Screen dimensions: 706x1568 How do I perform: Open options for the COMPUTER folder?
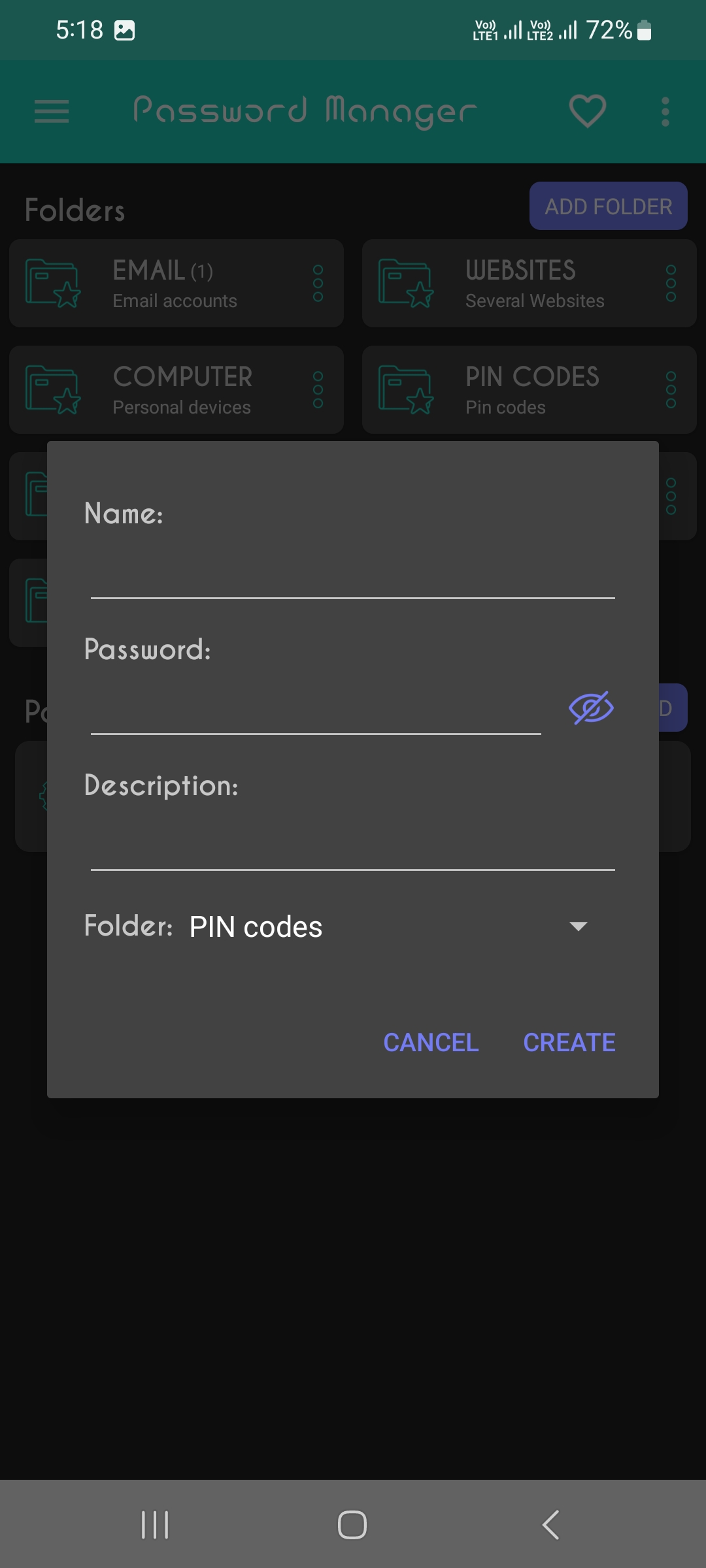coord(318,390)
